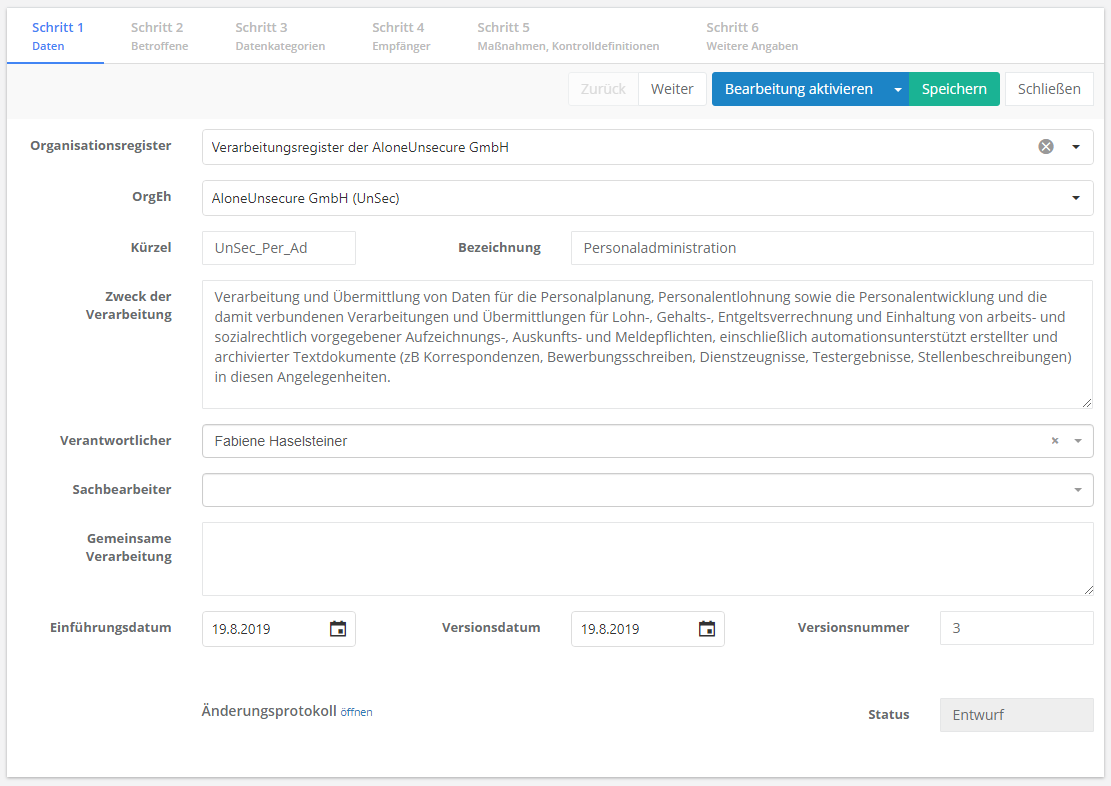Image resolution: width=1111 pixels, height=786 pixels.
Task: Click the Bearbeitung aktivieren button
Action: [x=798, y=89]
